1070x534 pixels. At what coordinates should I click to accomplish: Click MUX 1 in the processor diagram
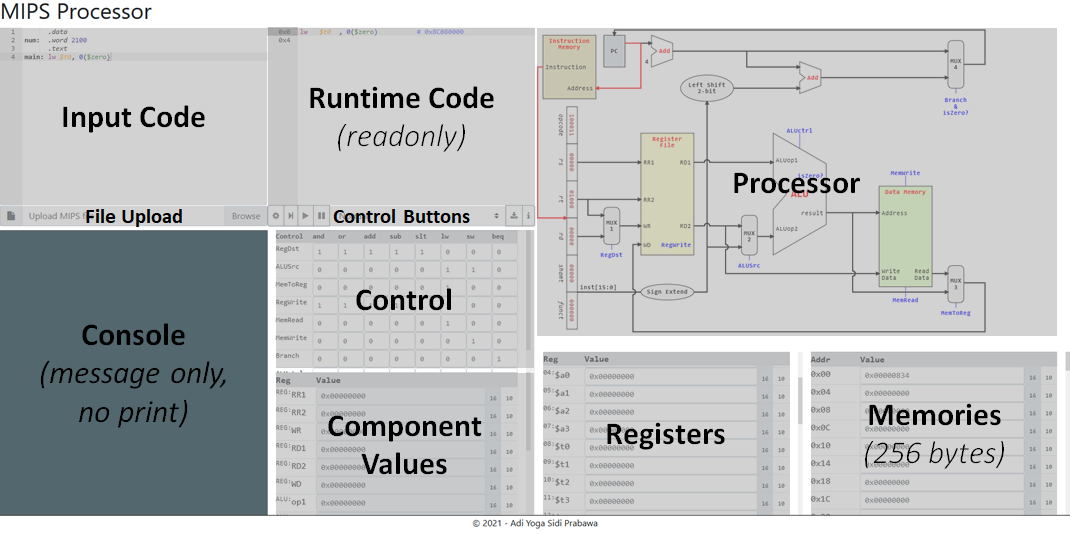click(611, 225)
